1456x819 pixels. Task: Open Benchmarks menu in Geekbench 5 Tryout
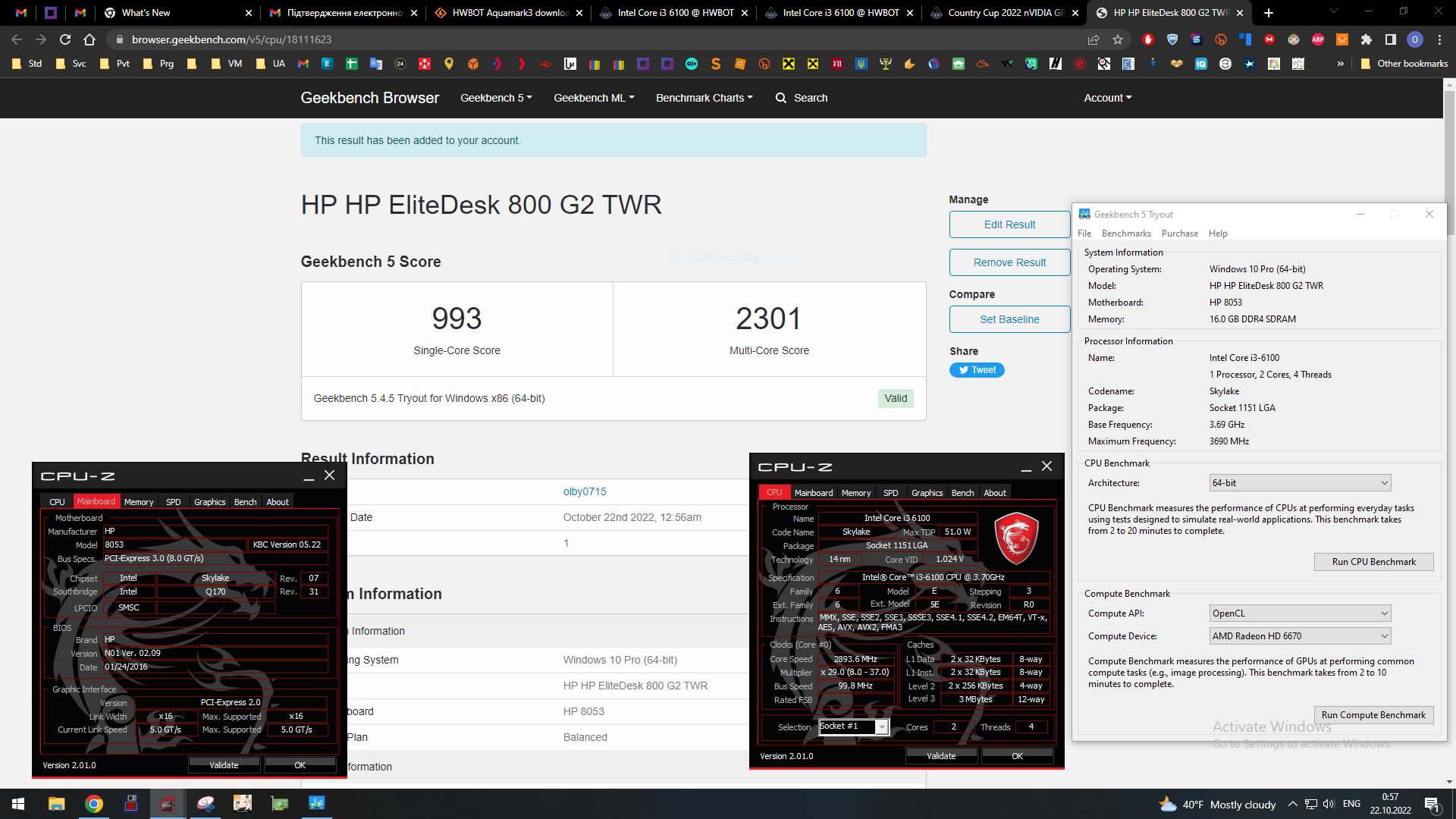pyautogui.click(x=1126, y=234)
